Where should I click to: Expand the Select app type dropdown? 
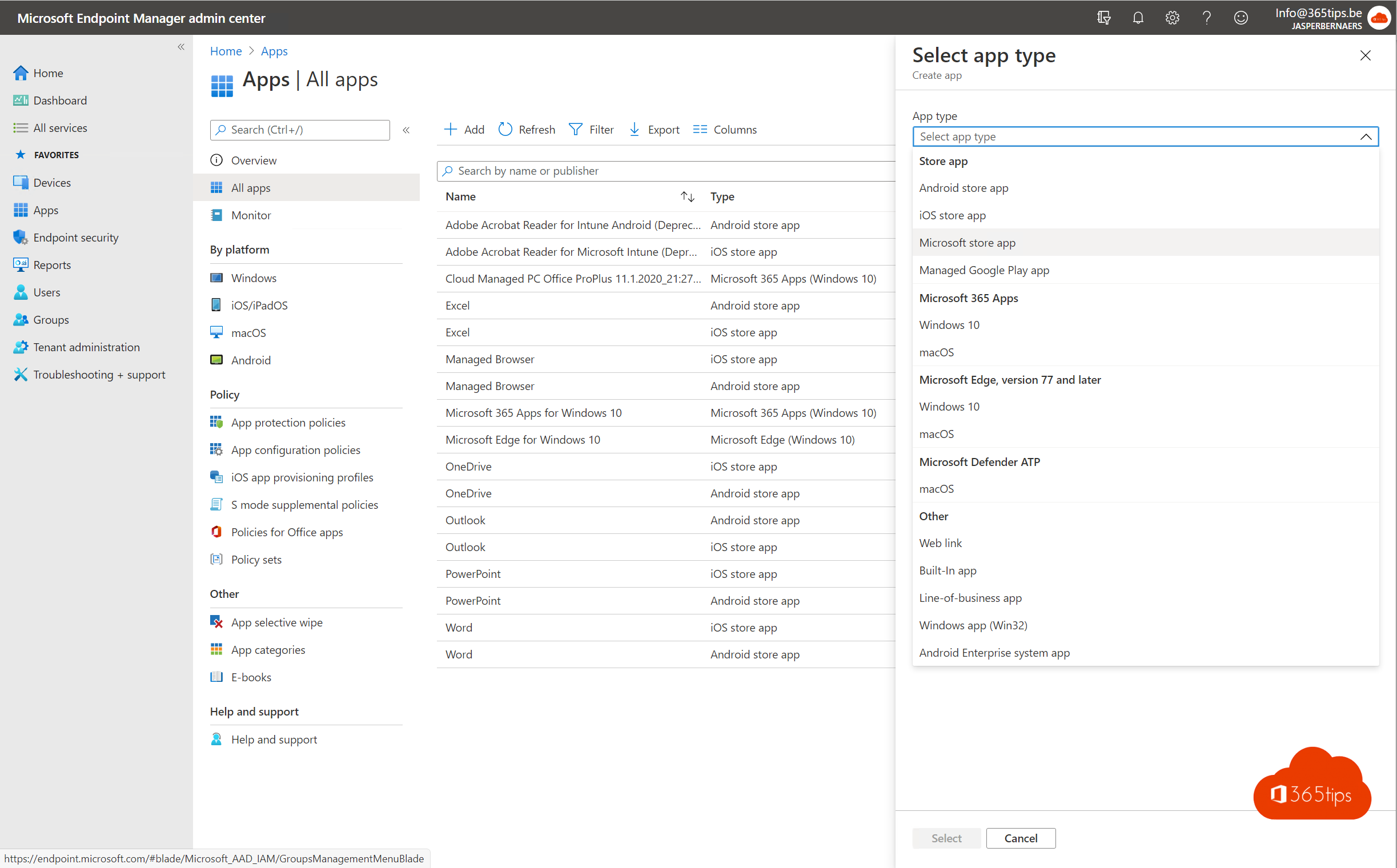(1144, 136)
